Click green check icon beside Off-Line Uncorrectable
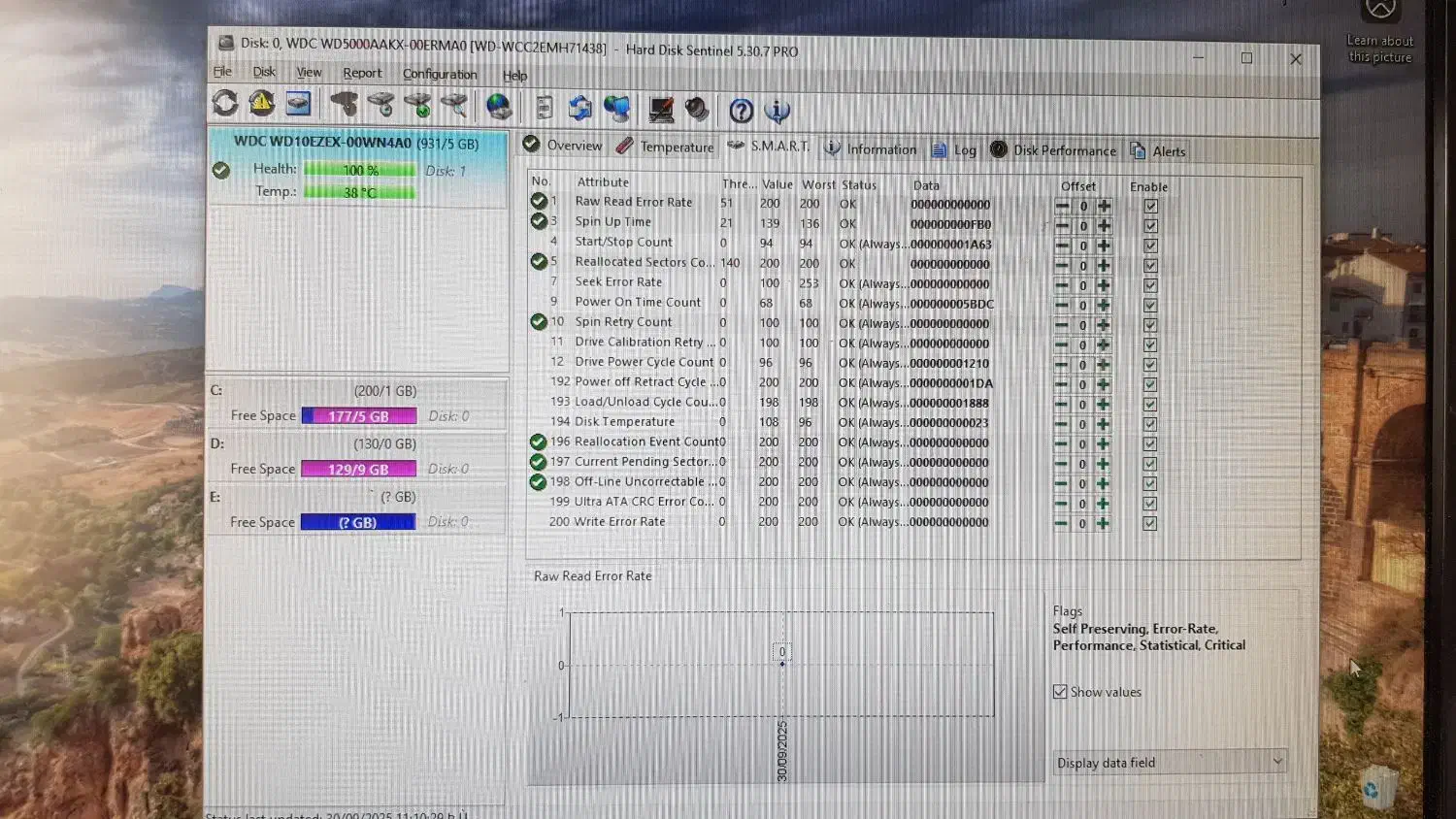Screen dimensions: 1456x819 (538, 481)
